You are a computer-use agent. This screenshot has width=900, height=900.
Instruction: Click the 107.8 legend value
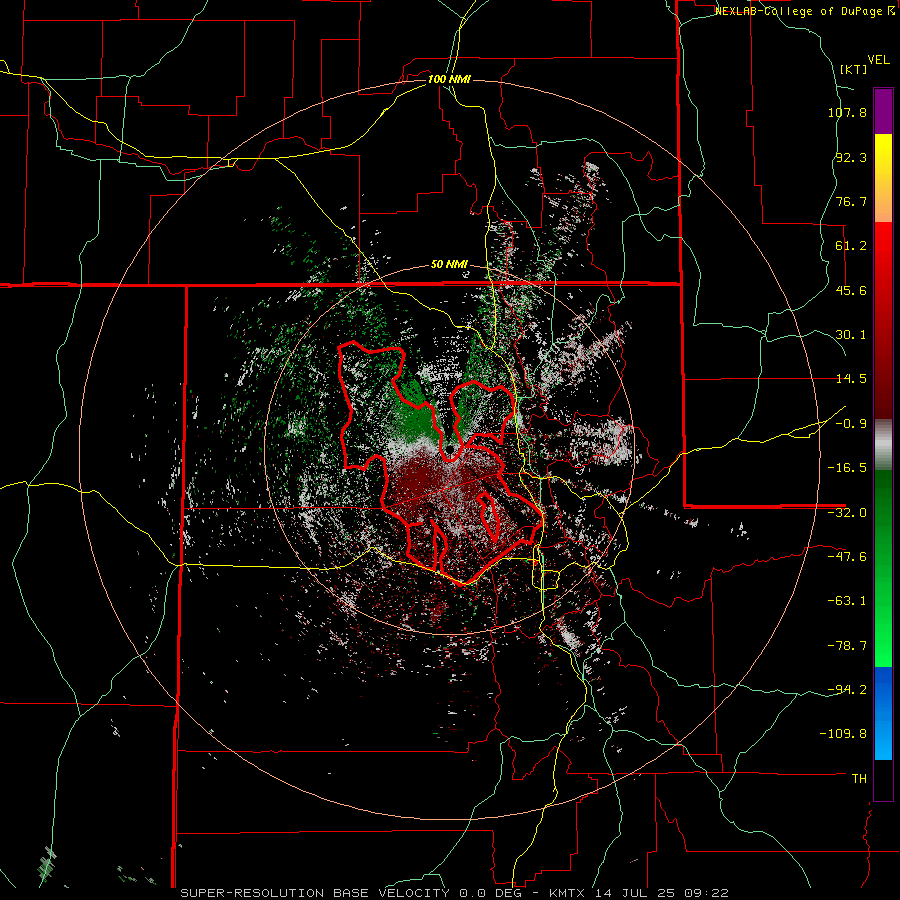[x=847, y=112]
